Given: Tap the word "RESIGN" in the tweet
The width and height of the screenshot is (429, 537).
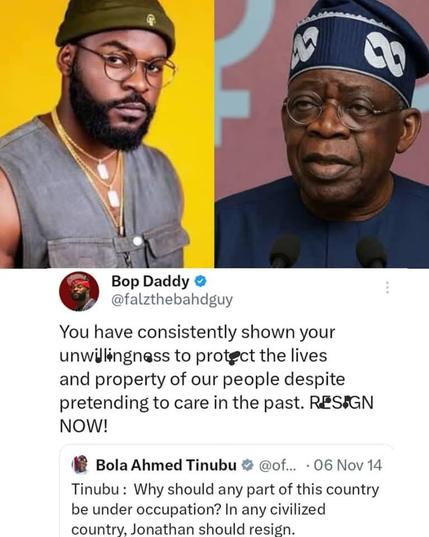Looking at the screenshot, I should coord(341,403).
